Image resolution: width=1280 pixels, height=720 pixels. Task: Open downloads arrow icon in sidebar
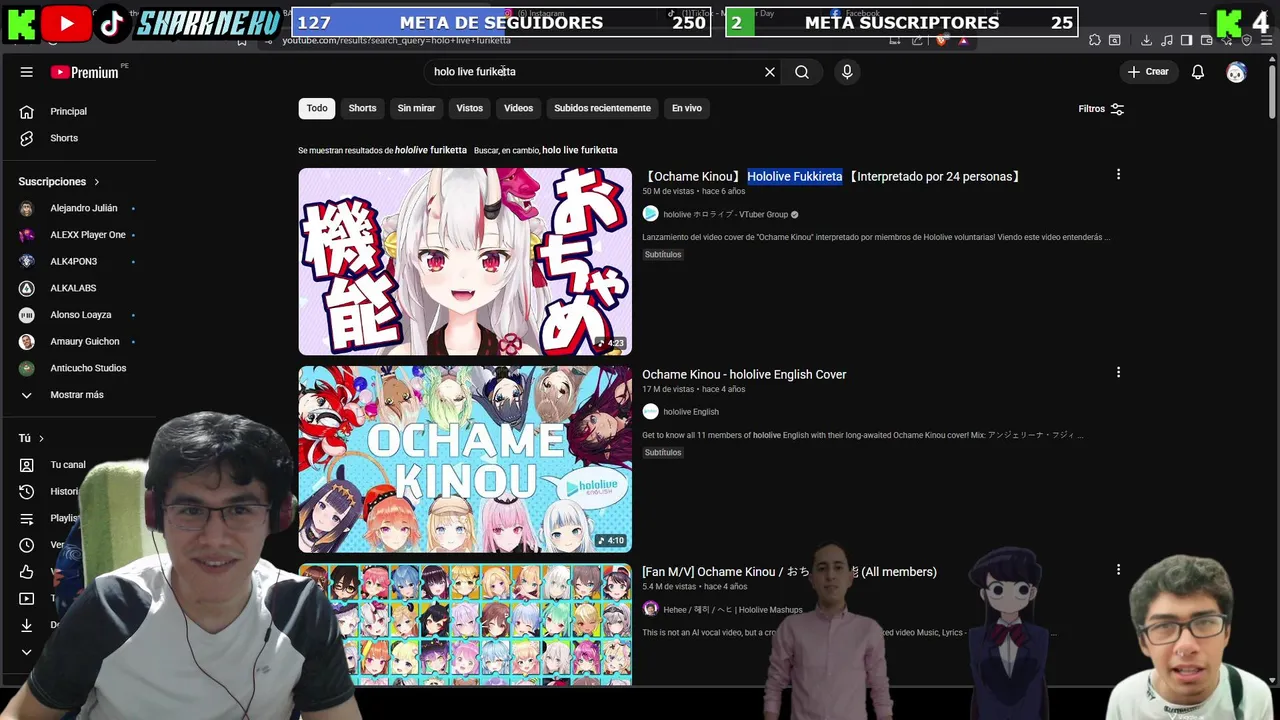pyautogui.click(x=27, y=625)
